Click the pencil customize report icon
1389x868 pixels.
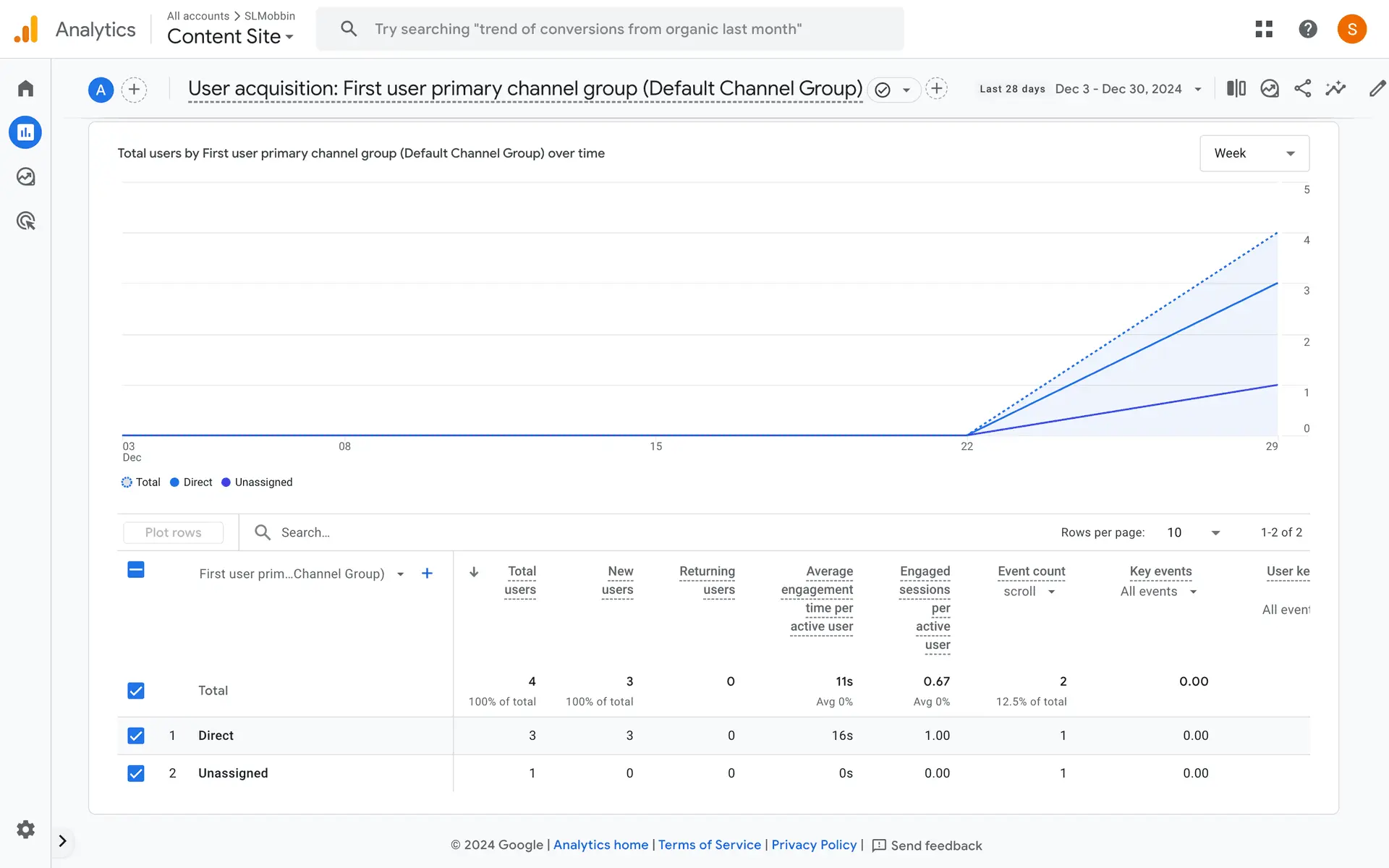[1377, 88]
